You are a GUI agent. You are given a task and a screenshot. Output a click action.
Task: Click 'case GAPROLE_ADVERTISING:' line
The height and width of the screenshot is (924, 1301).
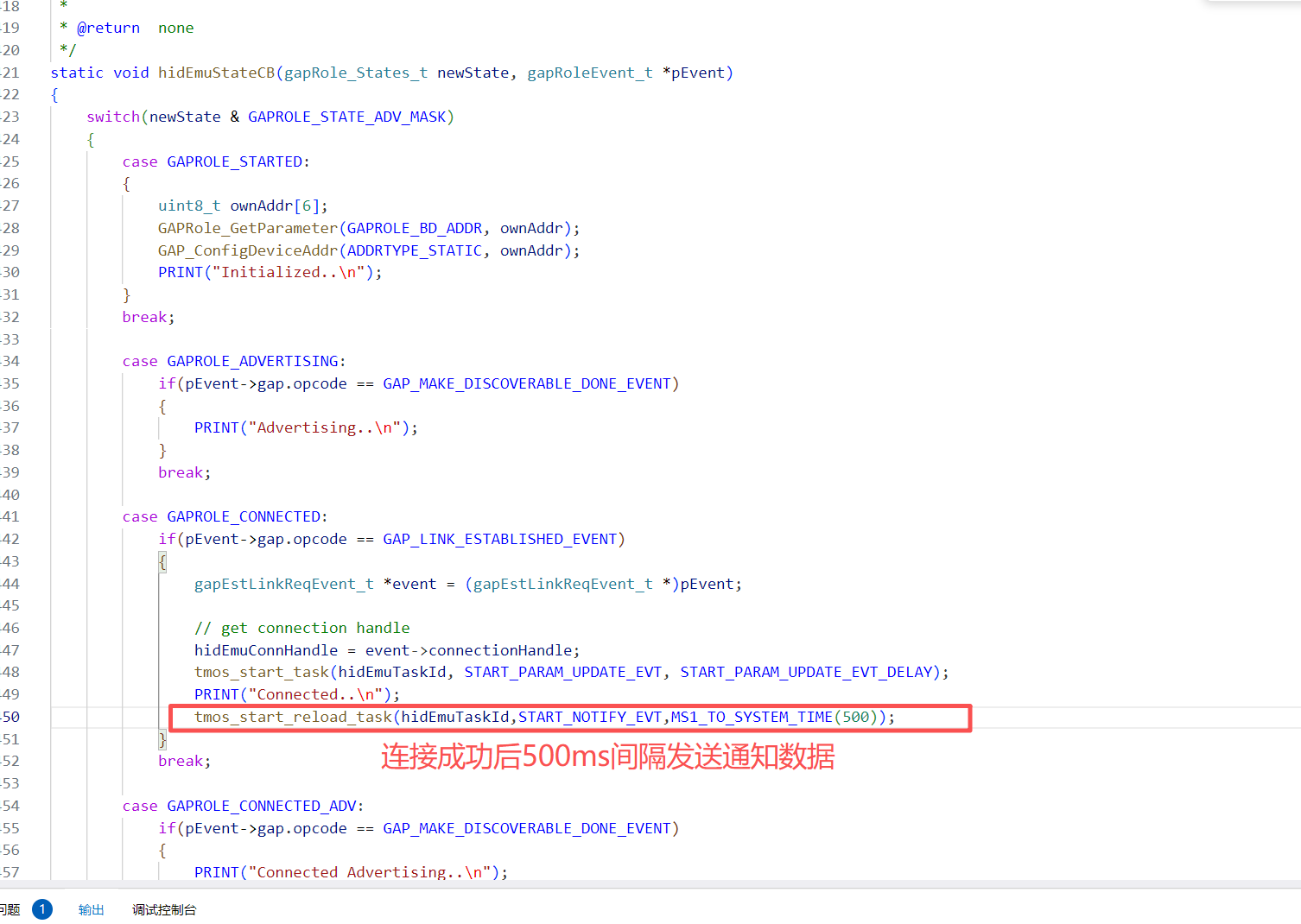[234, 361]
